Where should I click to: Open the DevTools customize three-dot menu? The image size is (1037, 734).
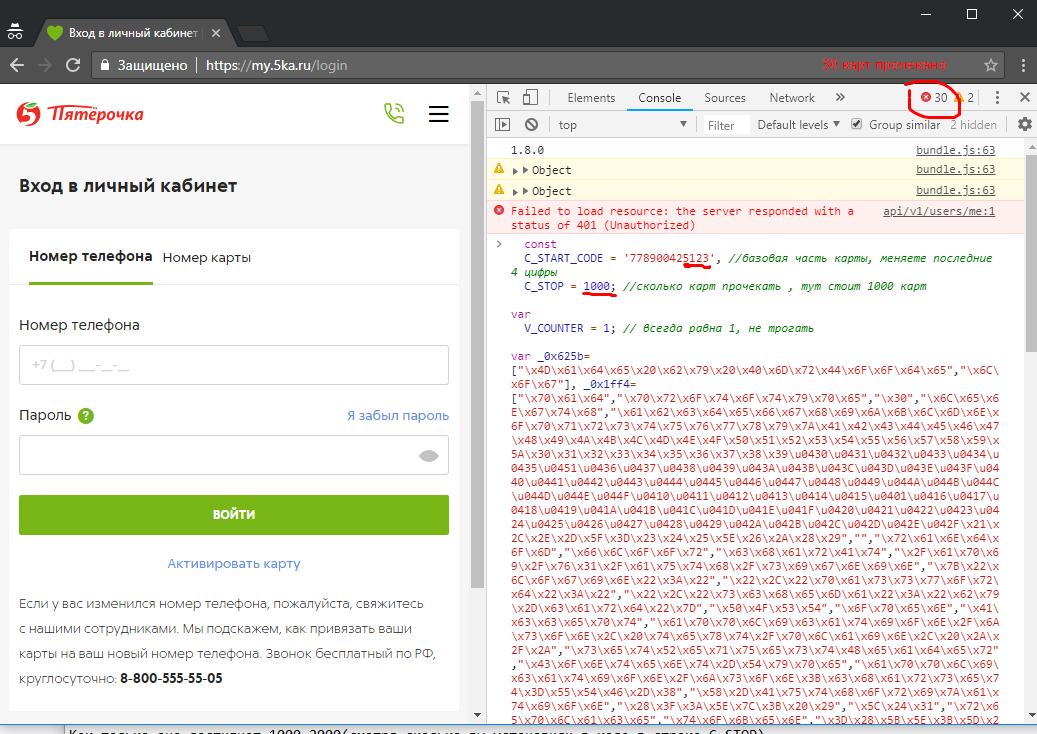(997, 98)
